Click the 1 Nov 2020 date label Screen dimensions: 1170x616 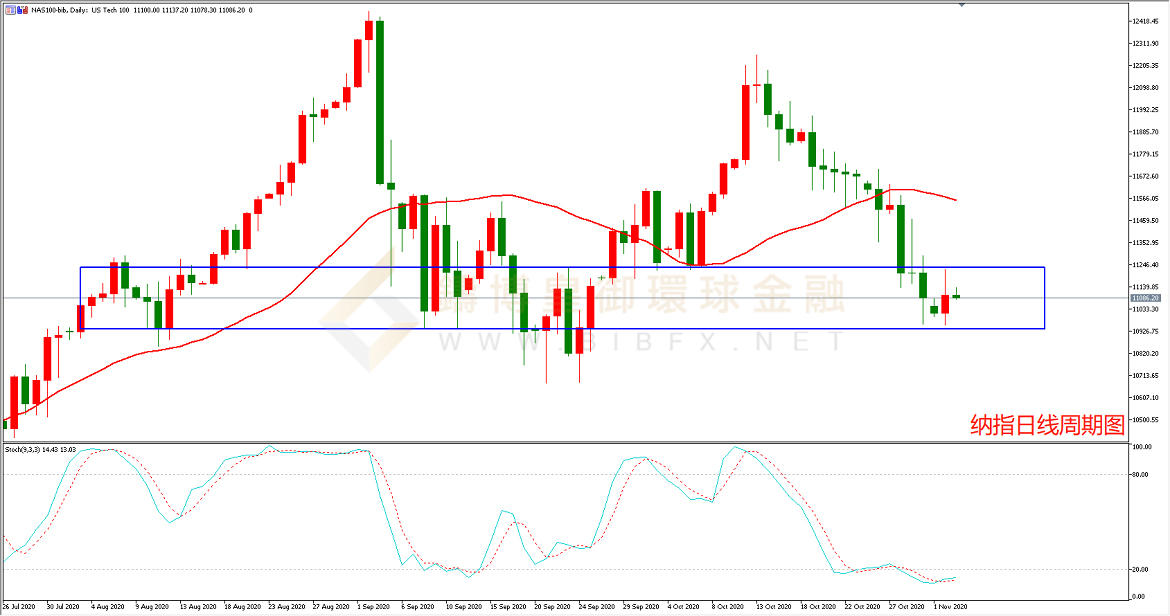(950, 606)
